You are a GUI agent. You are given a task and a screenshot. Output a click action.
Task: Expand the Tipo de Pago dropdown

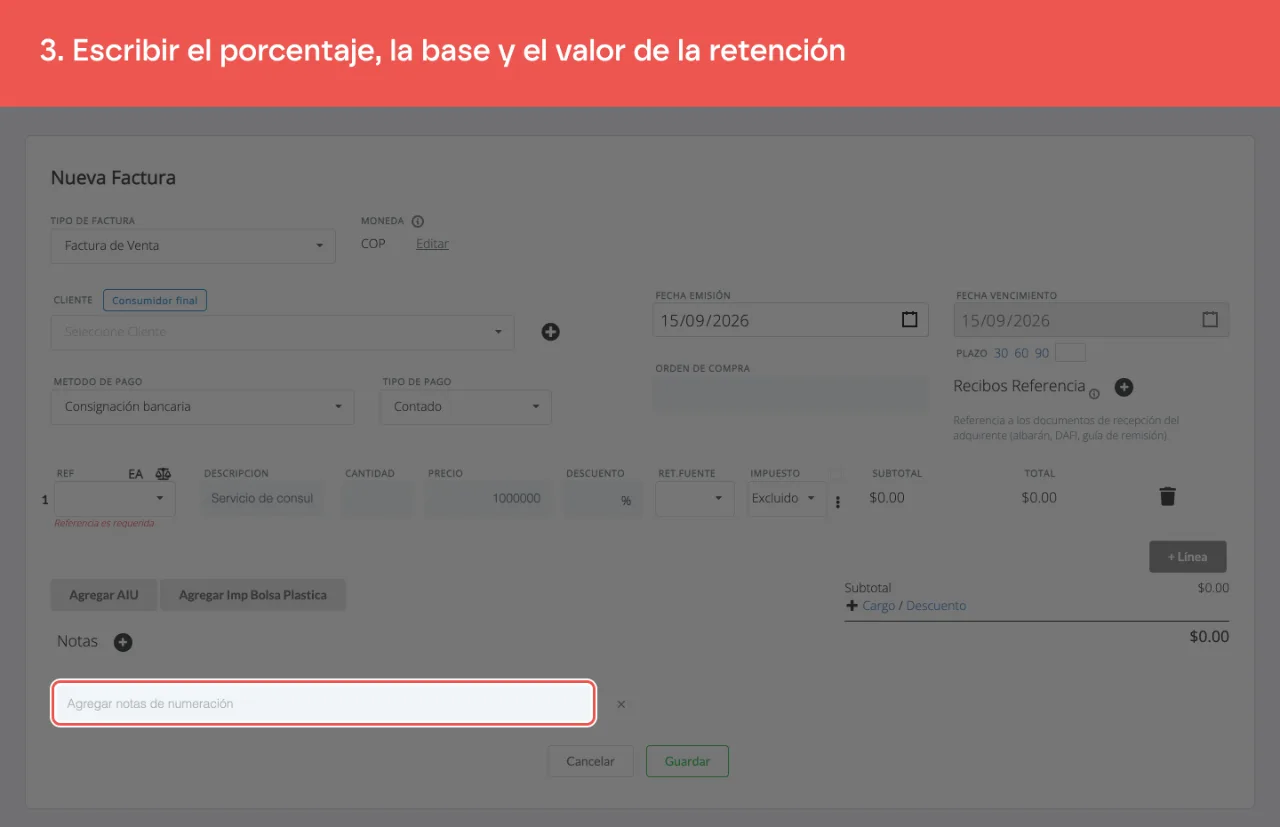pos(466,407)
